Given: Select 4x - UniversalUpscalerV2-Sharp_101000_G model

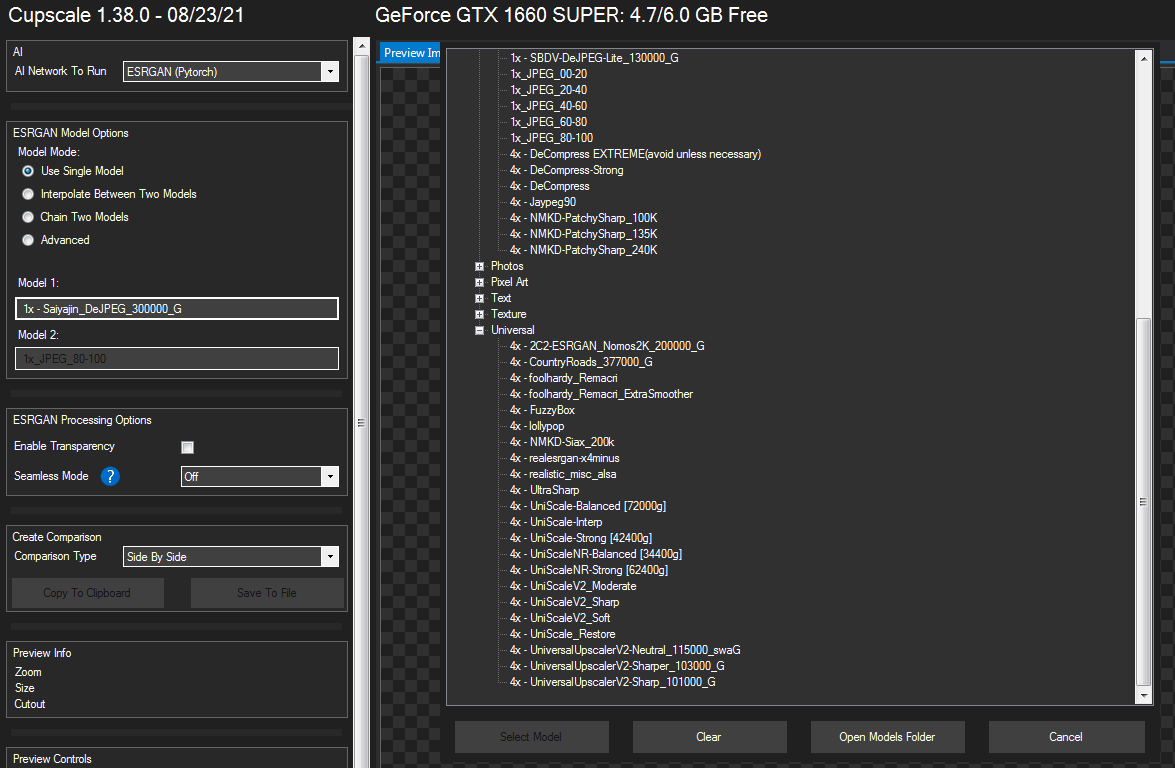Looking at the screenshot, I should click(x=613, y=683).
